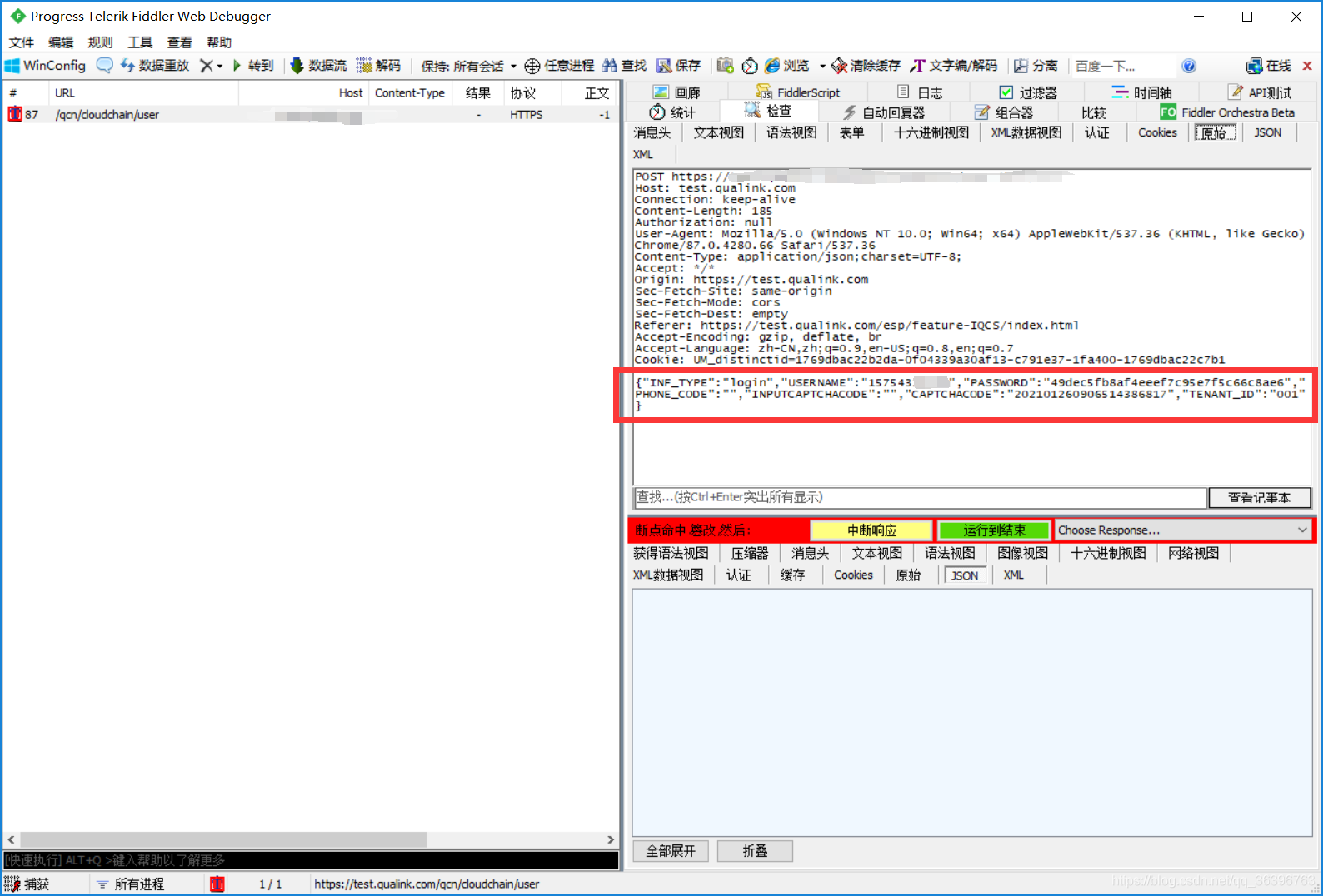This screenshot has width=1323, height=896.
Task: Open the 编辑 menu
Action: click(61, 42)
